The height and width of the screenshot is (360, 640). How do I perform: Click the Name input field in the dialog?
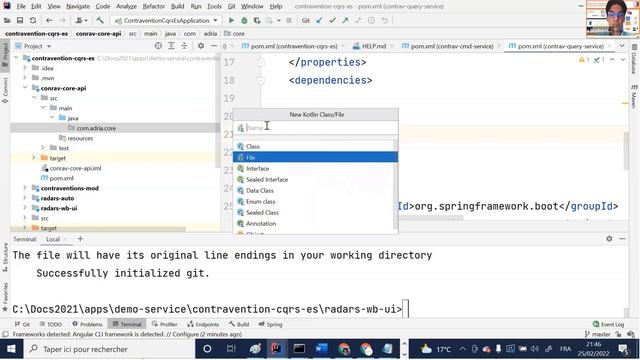(316, 128)
